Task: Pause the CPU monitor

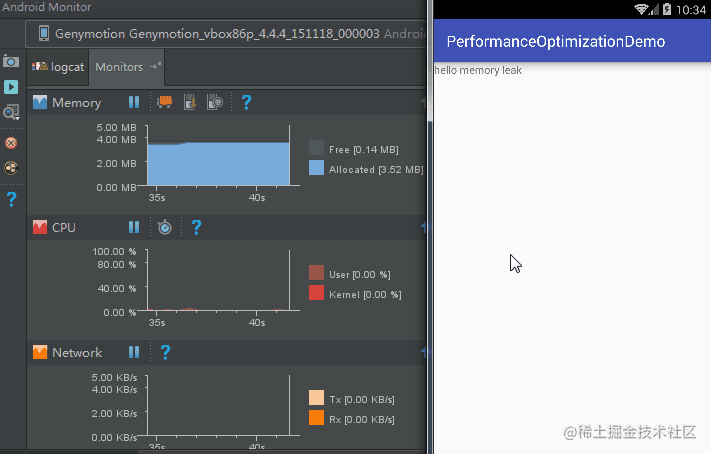Action: pyautogui.click(x=134, y=227)
